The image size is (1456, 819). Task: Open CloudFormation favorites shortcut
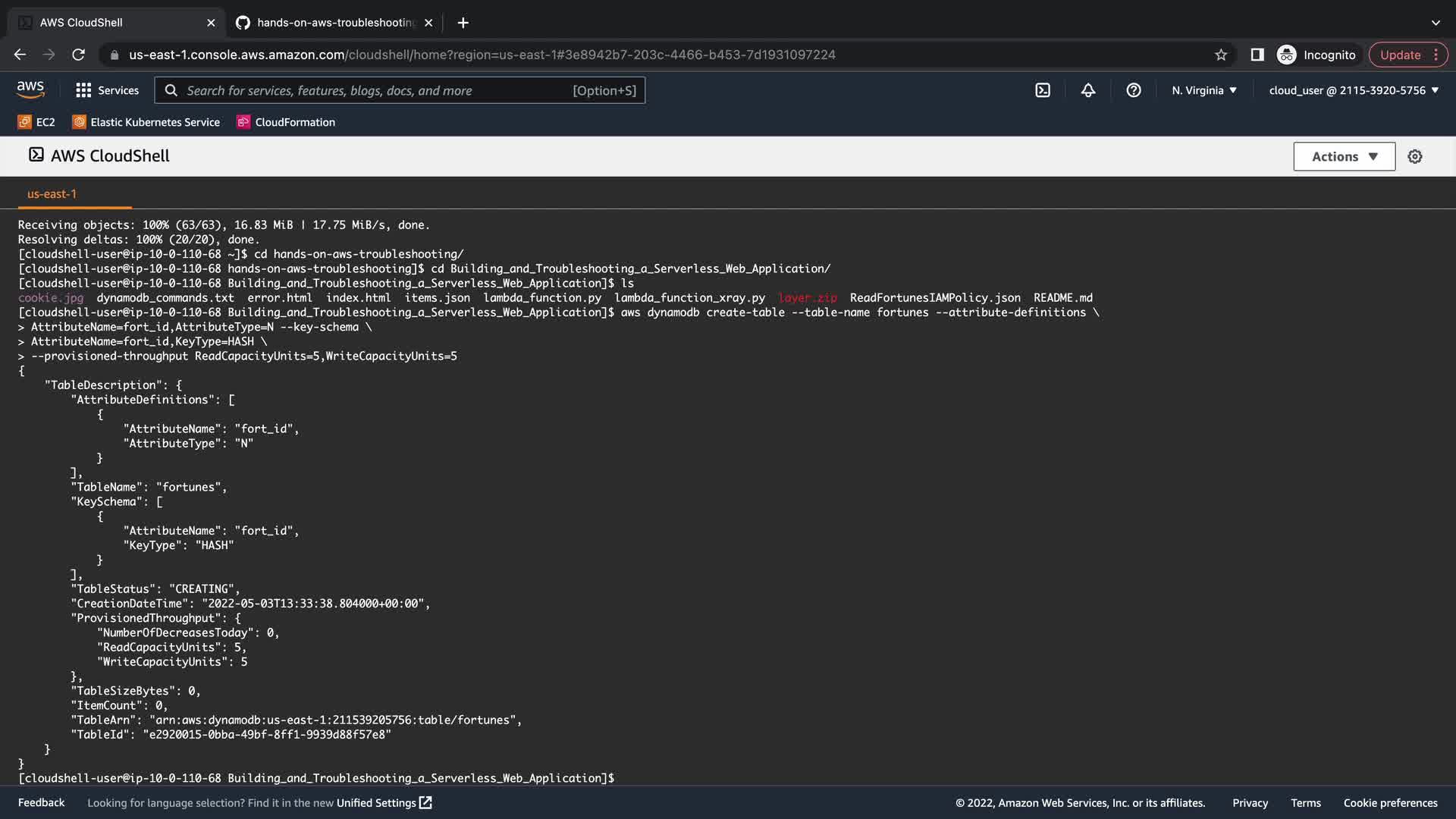click(286, 122)
